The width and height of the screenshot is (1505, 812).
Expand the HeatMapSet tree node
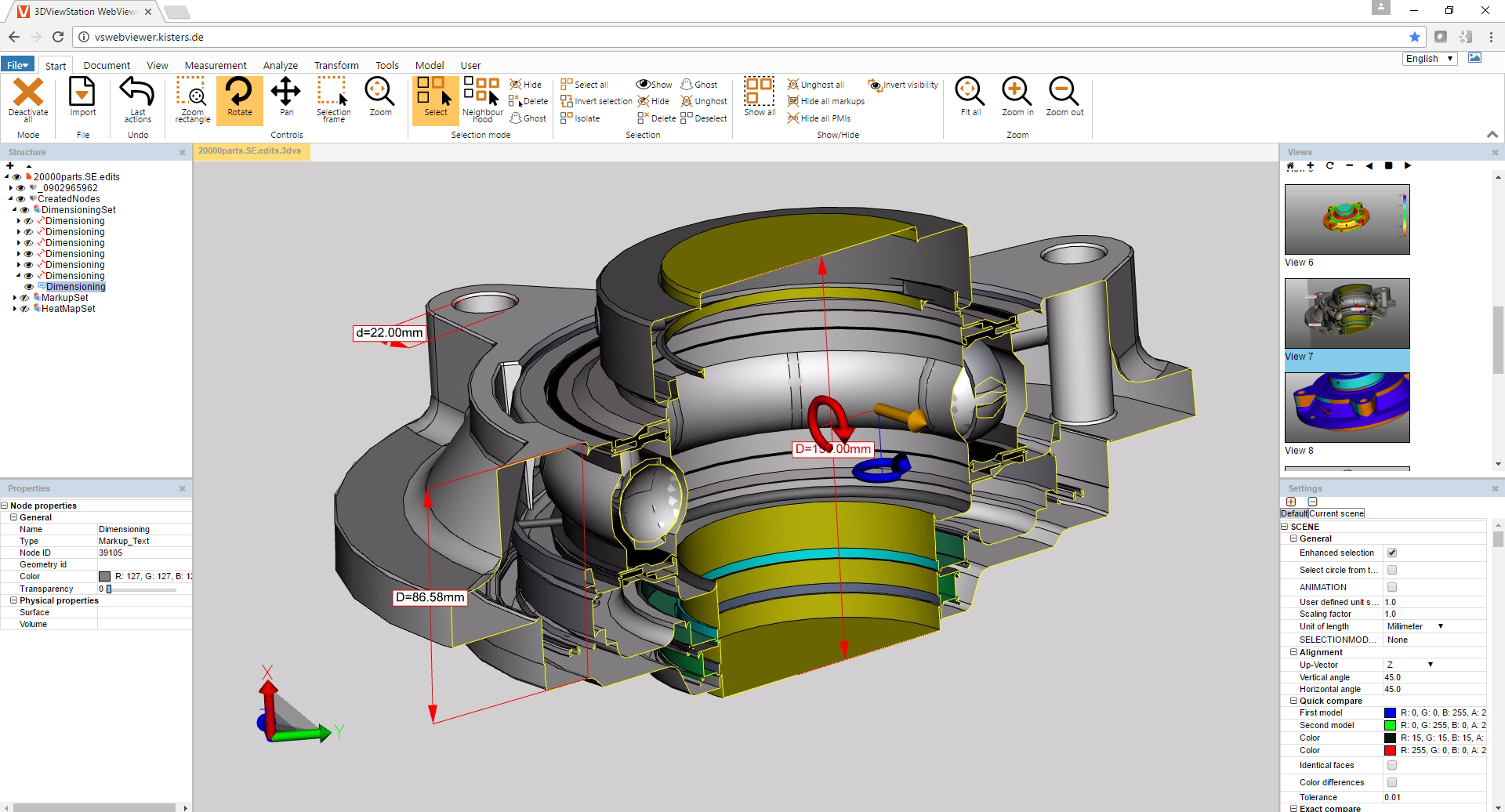pos(15,309)
